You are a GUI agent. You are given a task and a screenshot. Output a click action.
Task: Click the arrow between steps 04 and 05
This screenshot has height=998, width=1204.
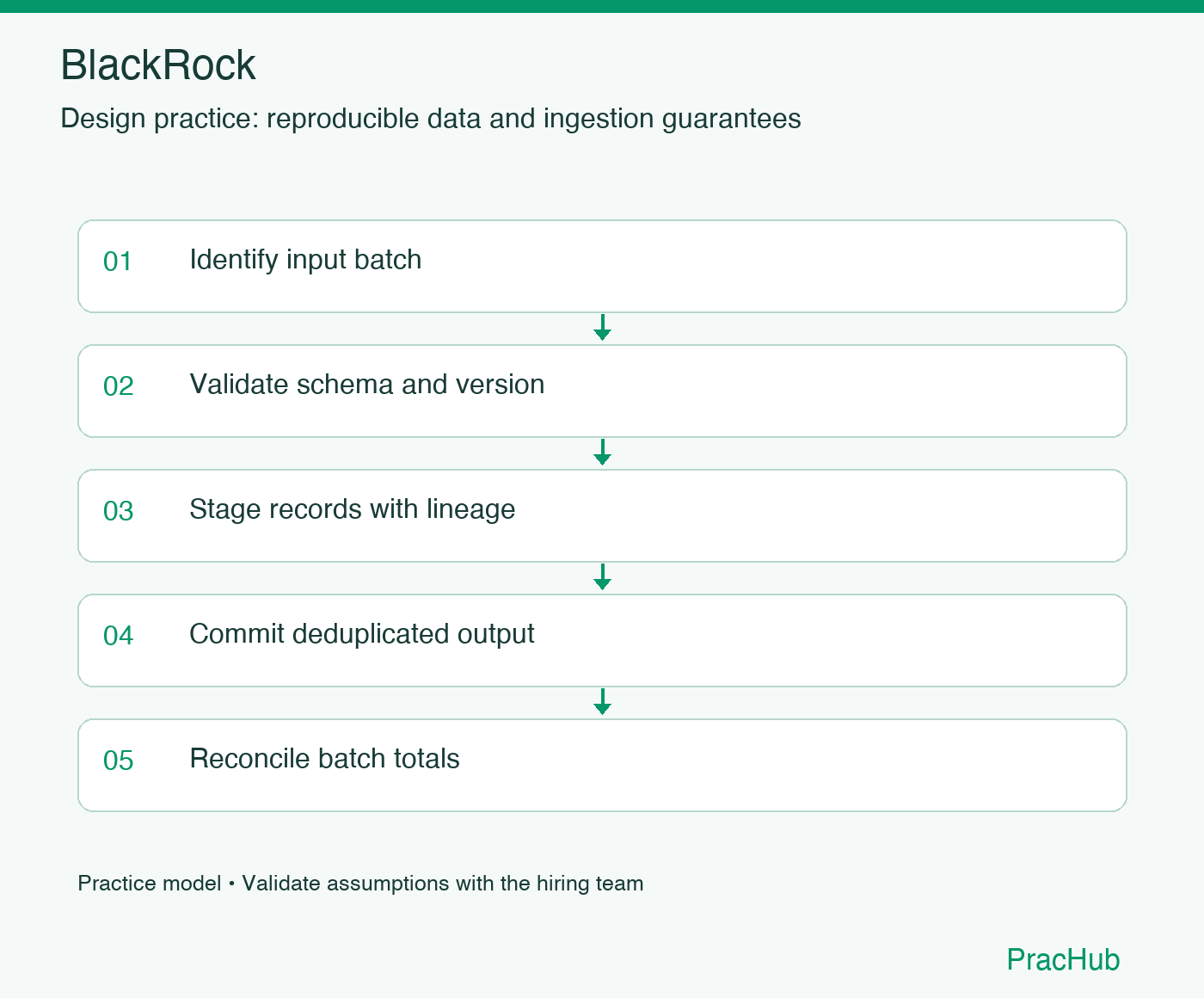602,702
